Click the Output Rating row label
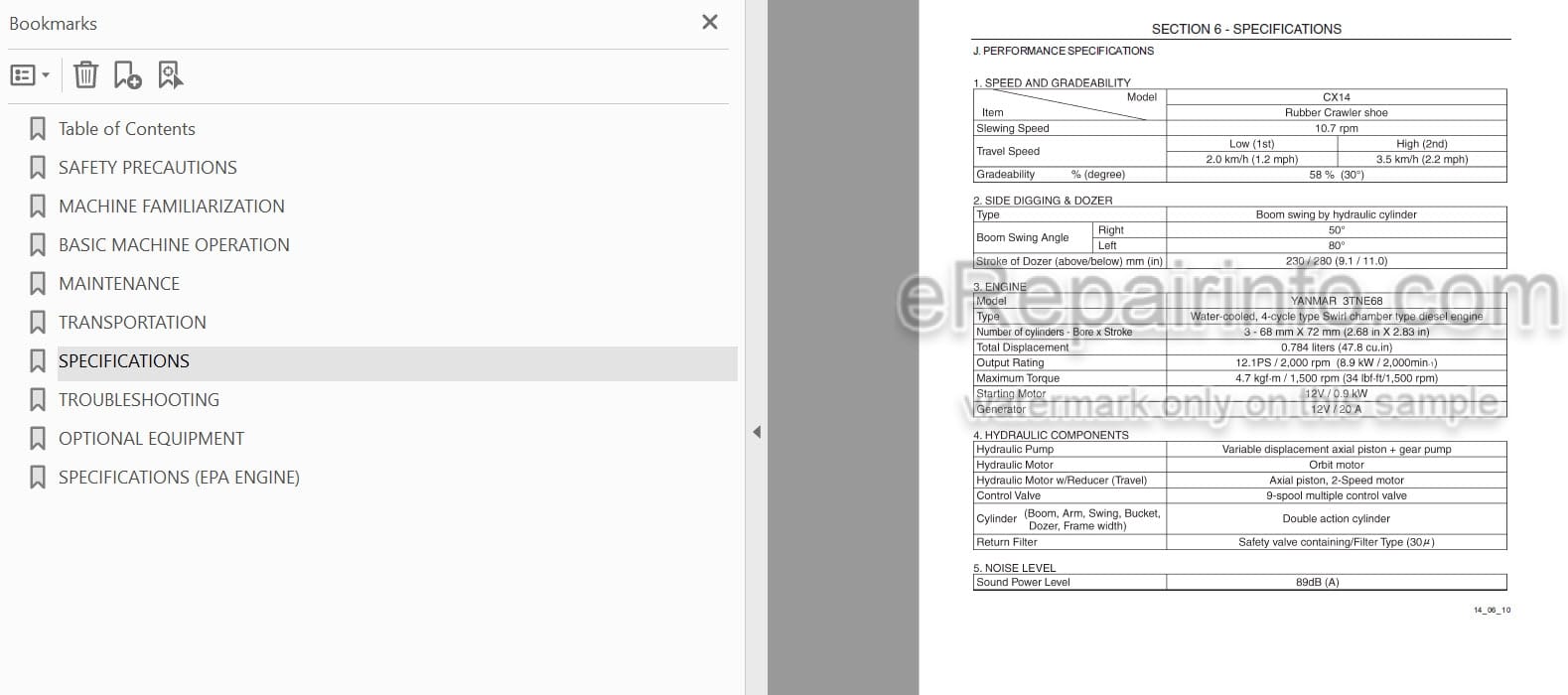Image resolution: width=1568 pixels, height=695 pixels. pyautogui.click(x=1010, y=363)
